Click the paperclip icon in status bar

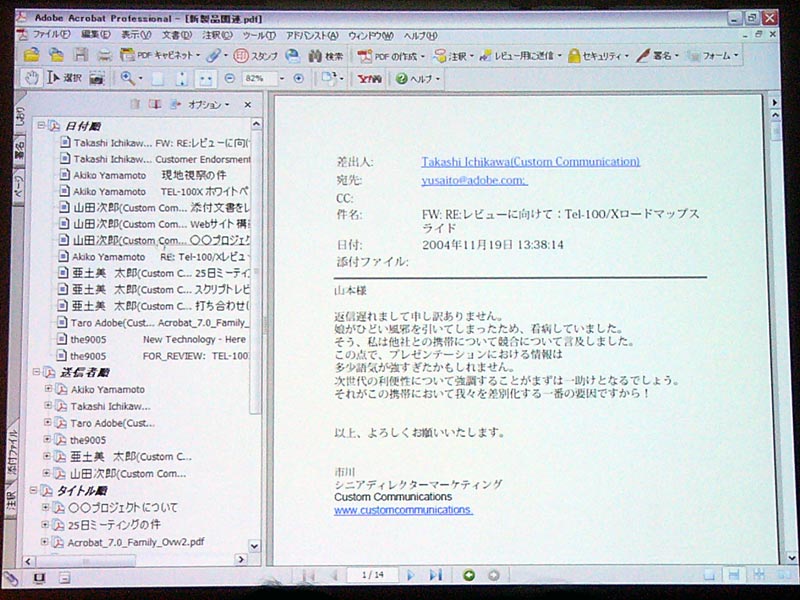pyautogui.click(x=12, y=579)
